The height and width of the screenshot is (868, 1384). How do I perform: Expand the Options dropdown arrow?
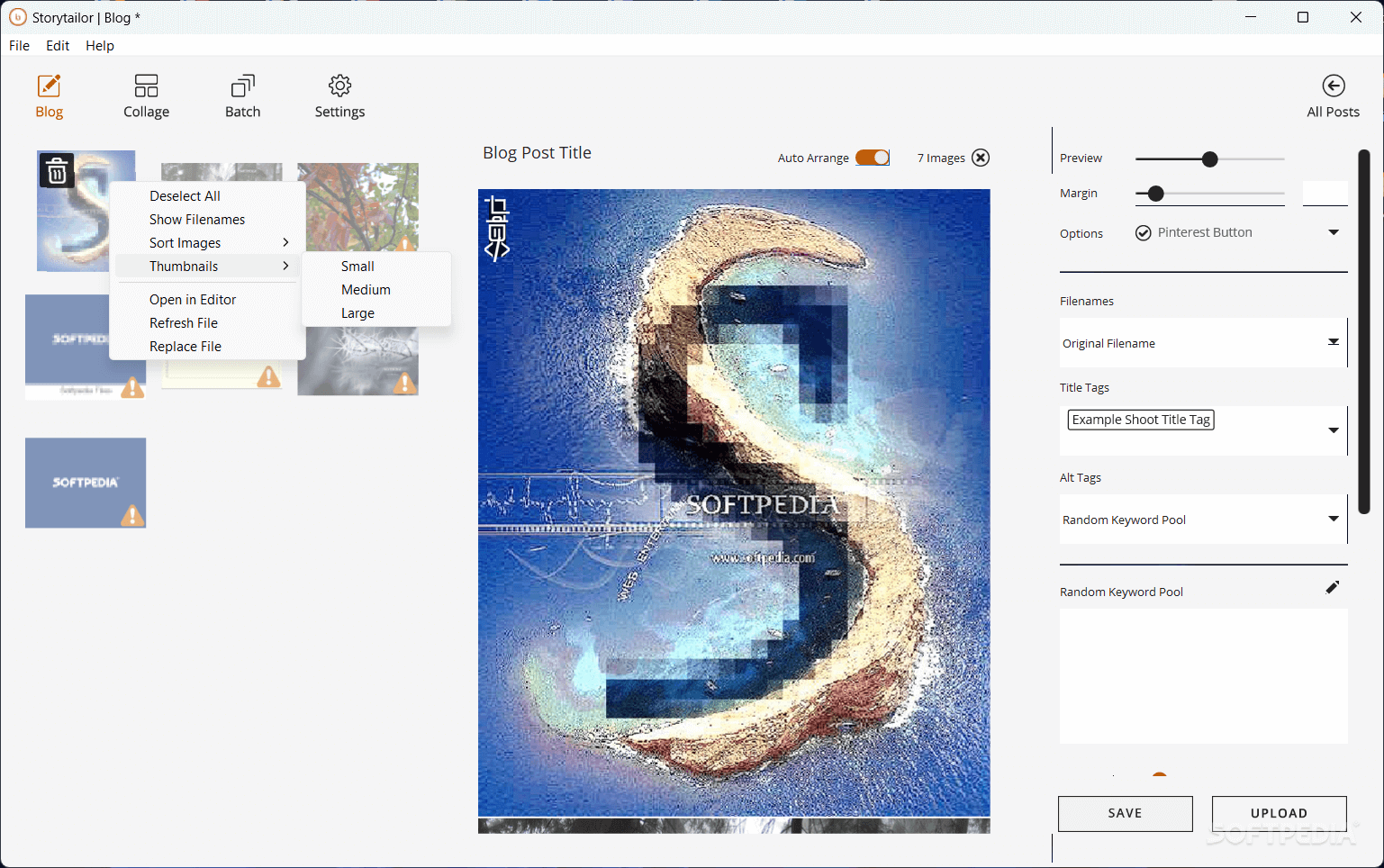(x=1334, y=232)
